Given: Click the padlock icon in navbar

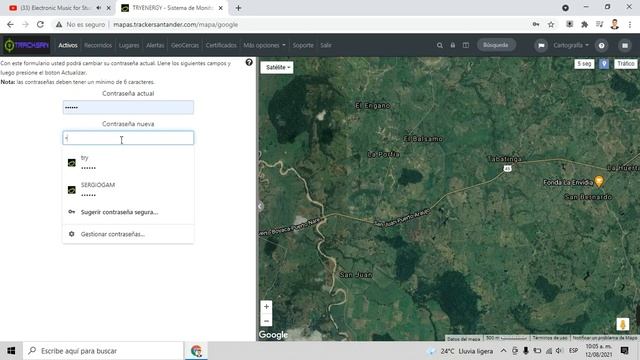Looking at the screenshot, I should pos(453,45).
